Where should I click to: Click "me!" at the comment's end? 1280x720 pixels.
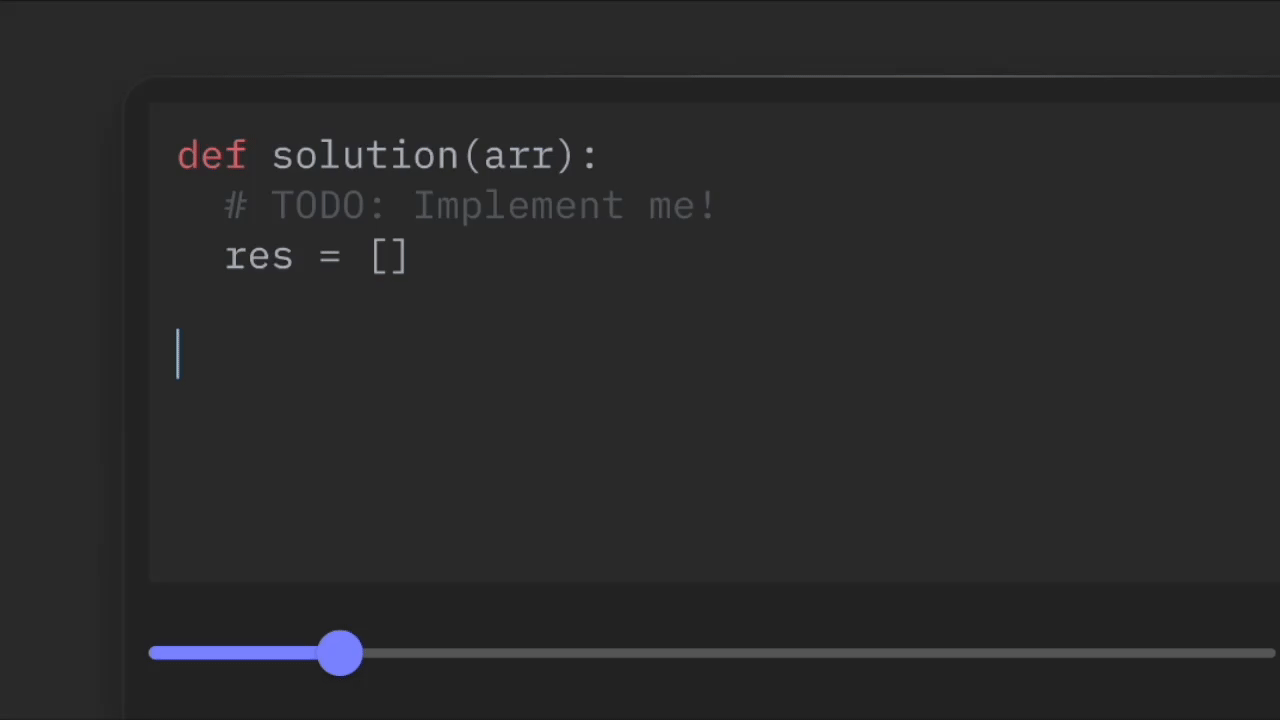pyautogui.click(x=682, y=206)
